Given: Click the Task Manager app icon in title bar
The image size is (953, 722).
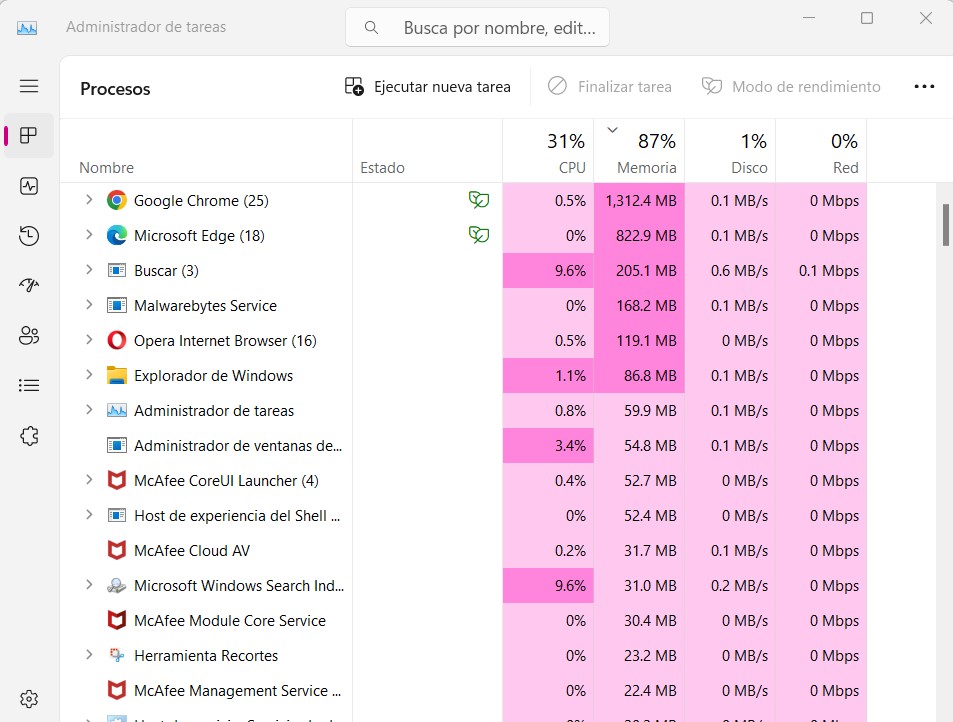Looking at the screenshot, I should click(27, 27).
